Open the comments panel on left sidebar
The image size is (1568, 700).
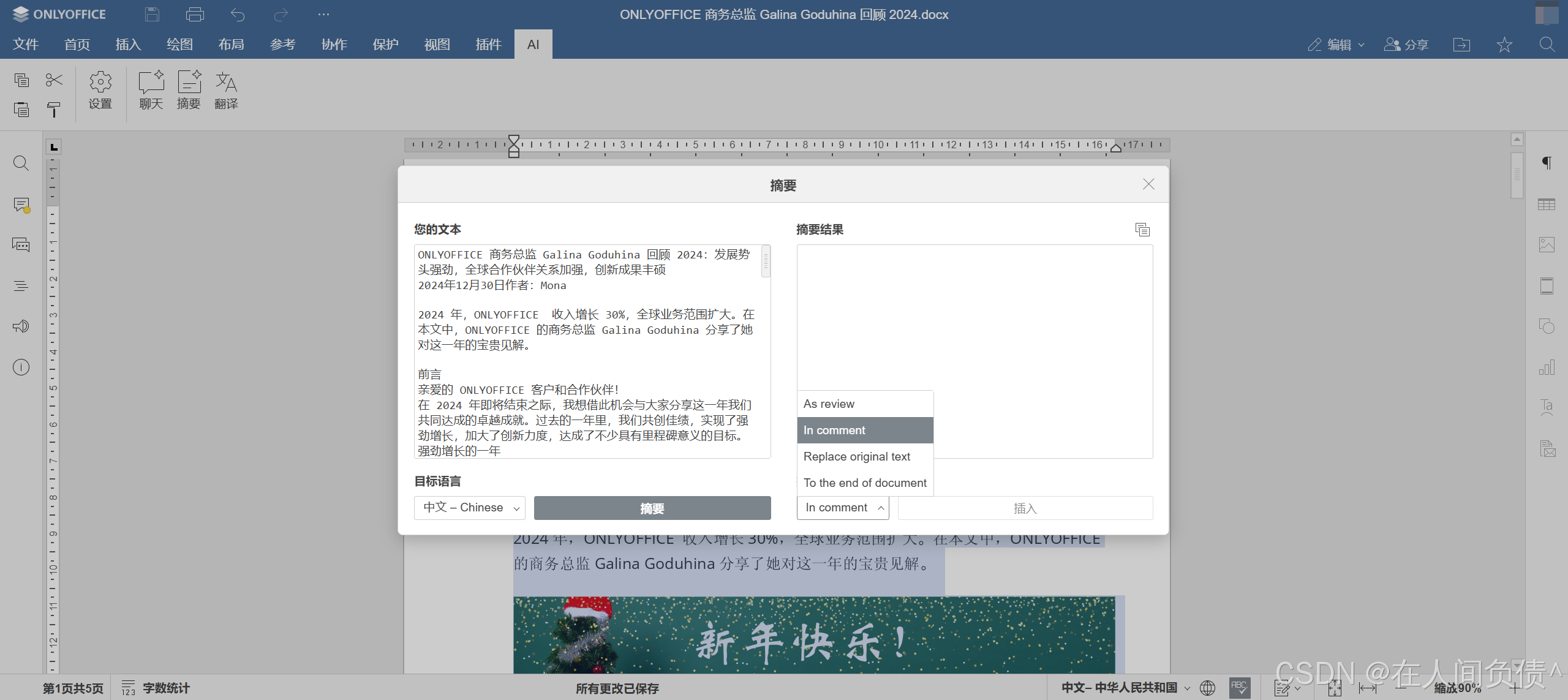pyautogui.click(x=21, y=205)
